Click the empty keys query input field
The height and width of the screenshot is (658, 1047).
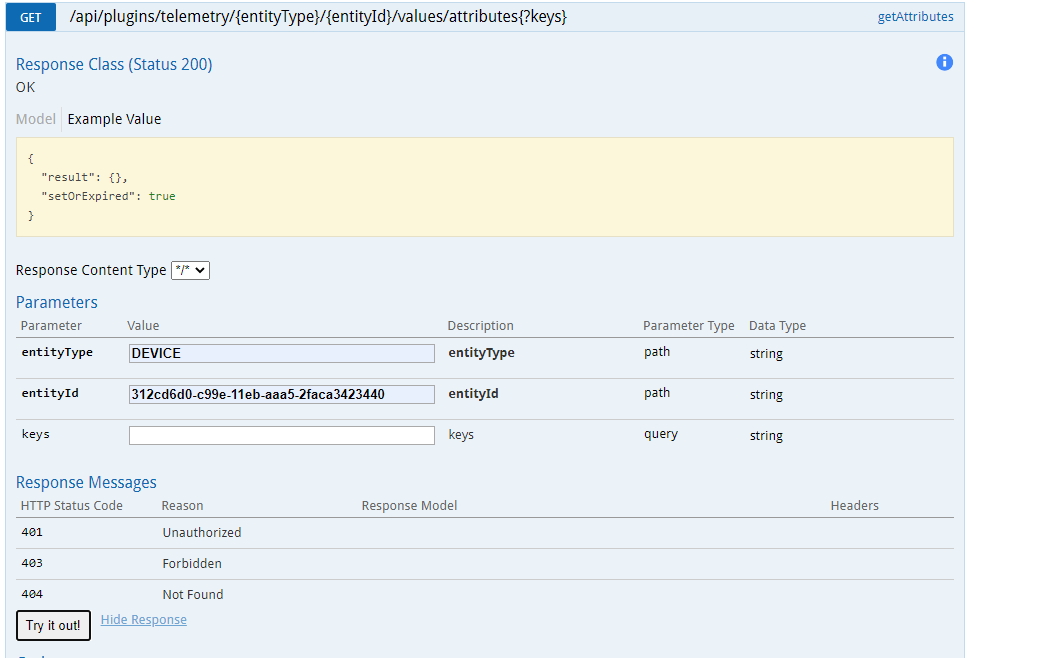[281, 435]
